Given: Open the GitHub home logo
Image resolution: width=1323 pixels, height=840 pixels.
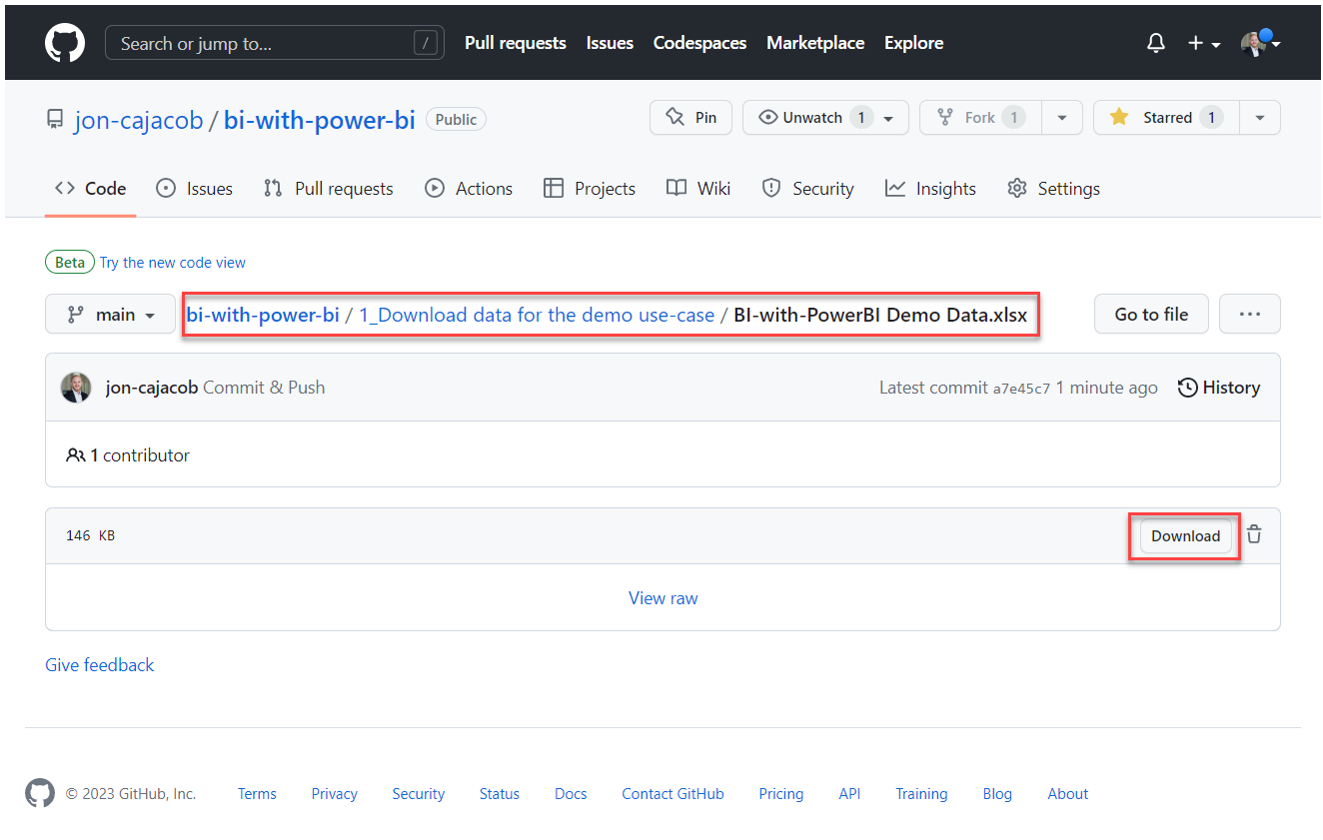Looking at the screenshot, I should coord(66,43).
